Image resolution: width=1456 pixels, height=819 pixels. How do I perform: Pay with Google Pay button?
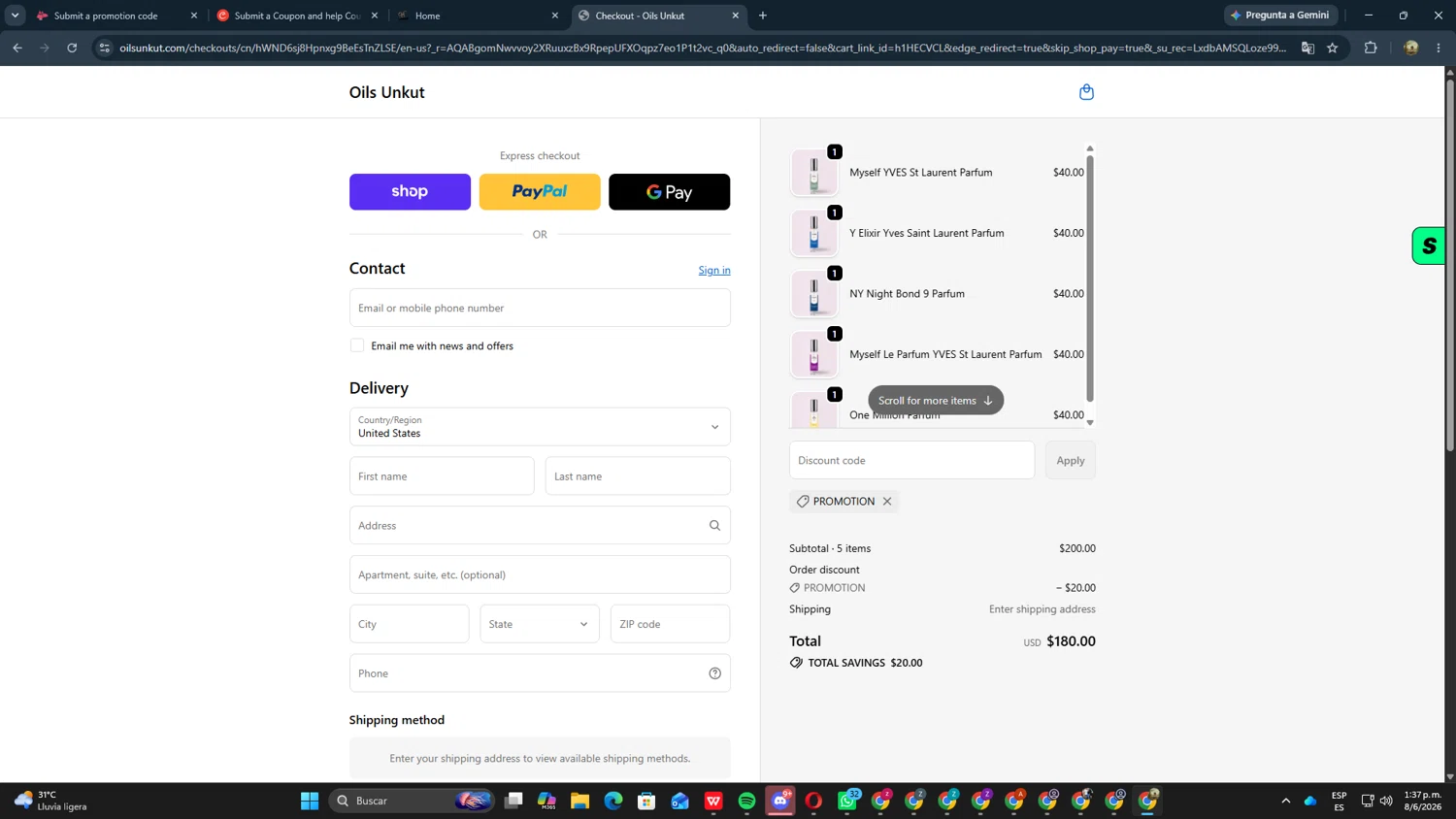669,192
